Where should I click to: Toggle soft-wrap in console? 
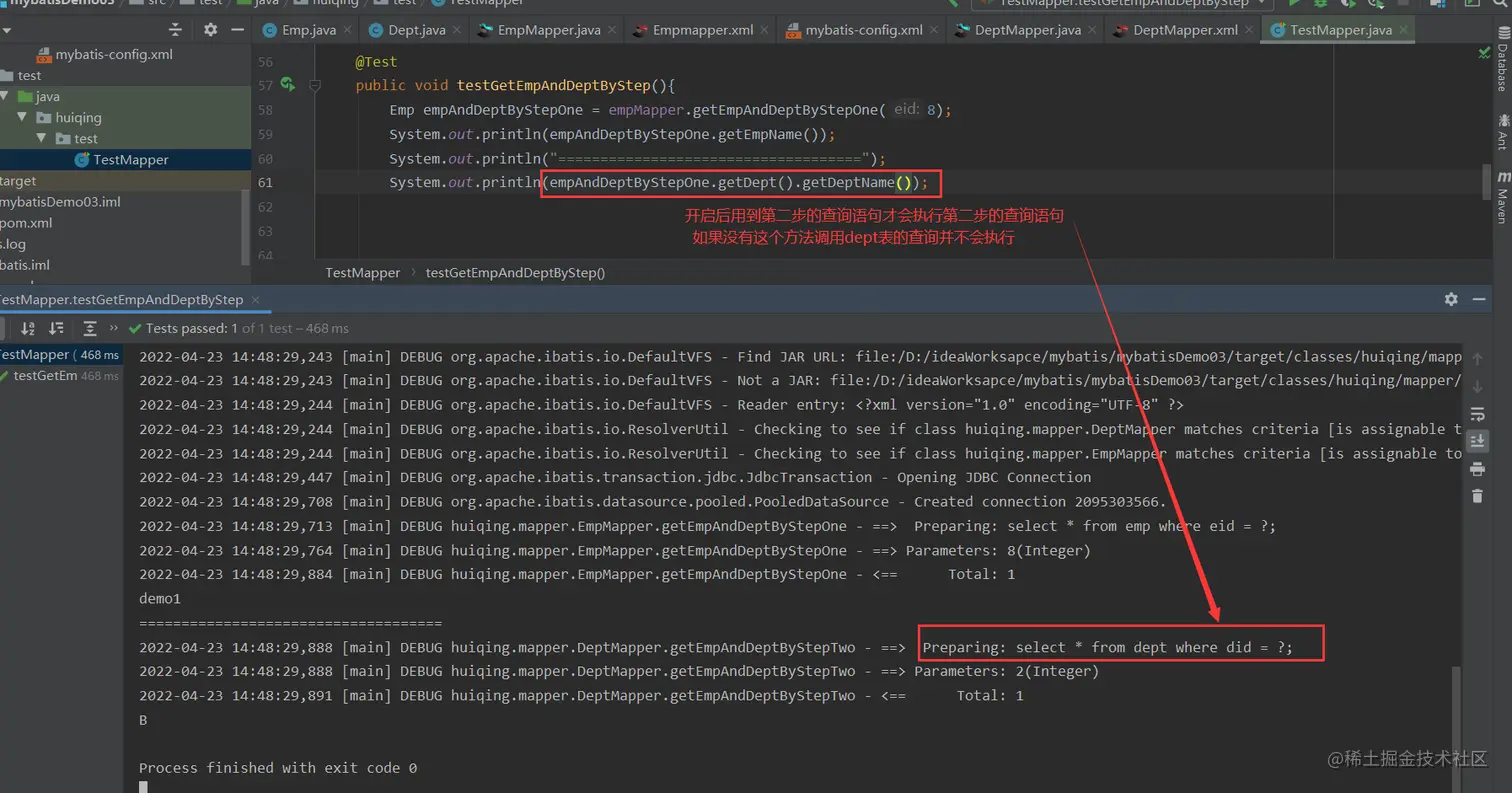(1478, 414)
